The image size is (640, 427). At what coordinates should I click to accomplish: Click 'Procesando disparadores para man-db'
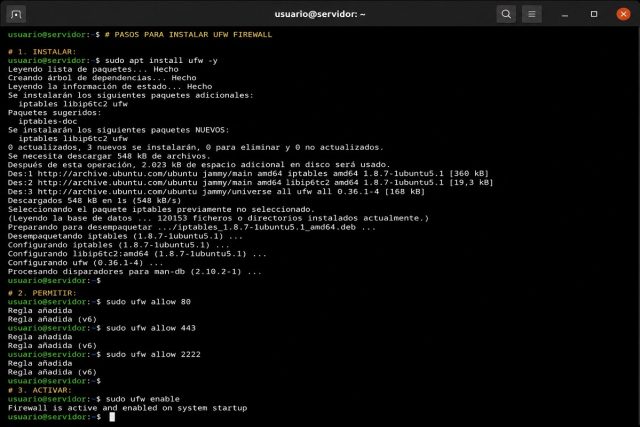135,272
